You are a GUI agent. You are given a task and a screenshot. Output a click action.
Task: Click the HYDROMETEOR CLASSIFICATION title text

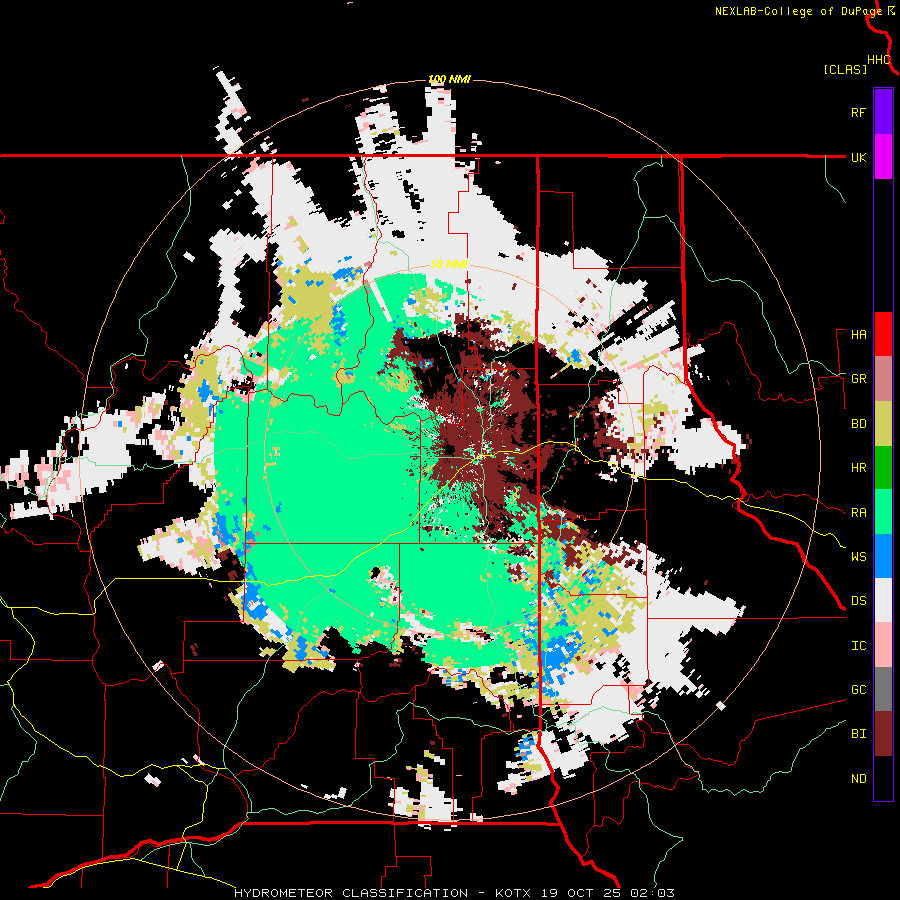pos(351,893)
